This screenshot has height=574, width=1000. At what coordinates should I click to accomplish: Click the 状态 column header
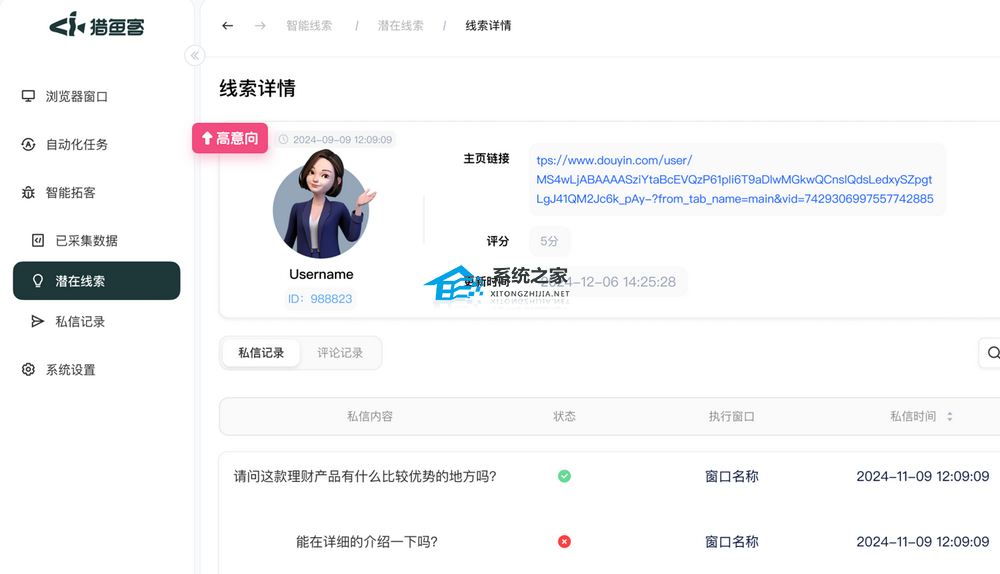[564, 416]
